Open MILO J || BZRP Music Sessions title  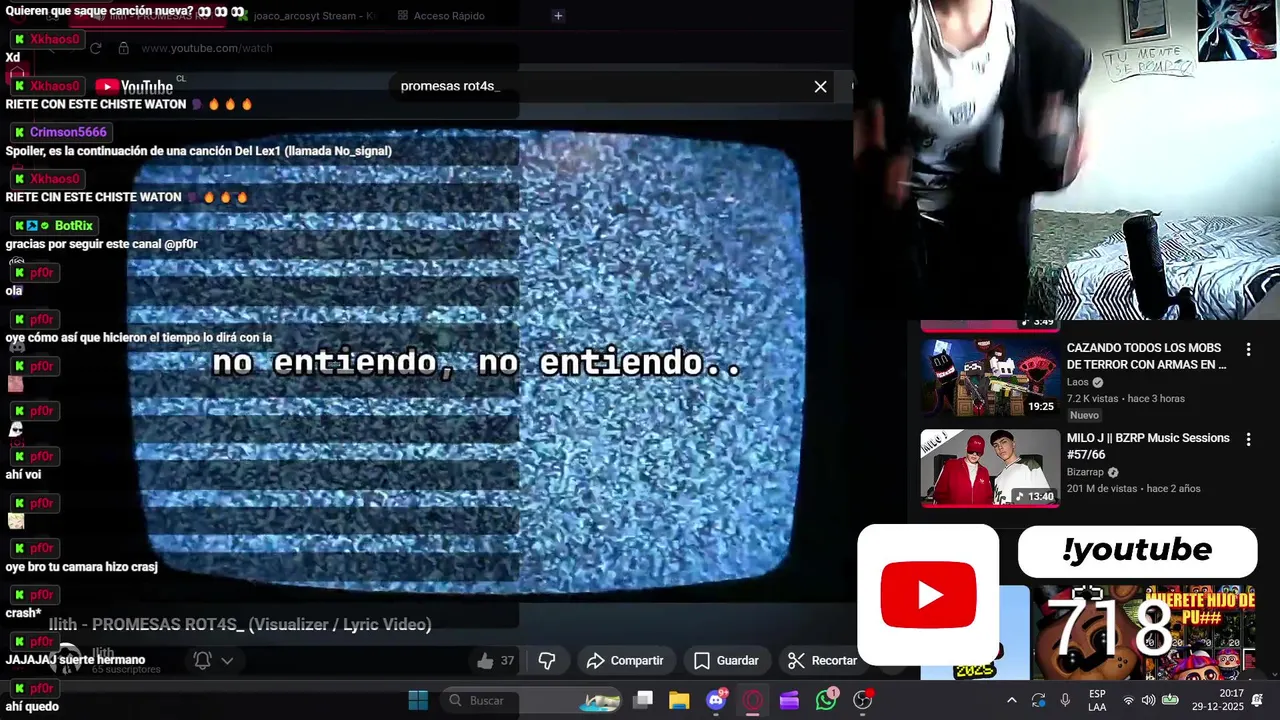(x=1148, y=446)
